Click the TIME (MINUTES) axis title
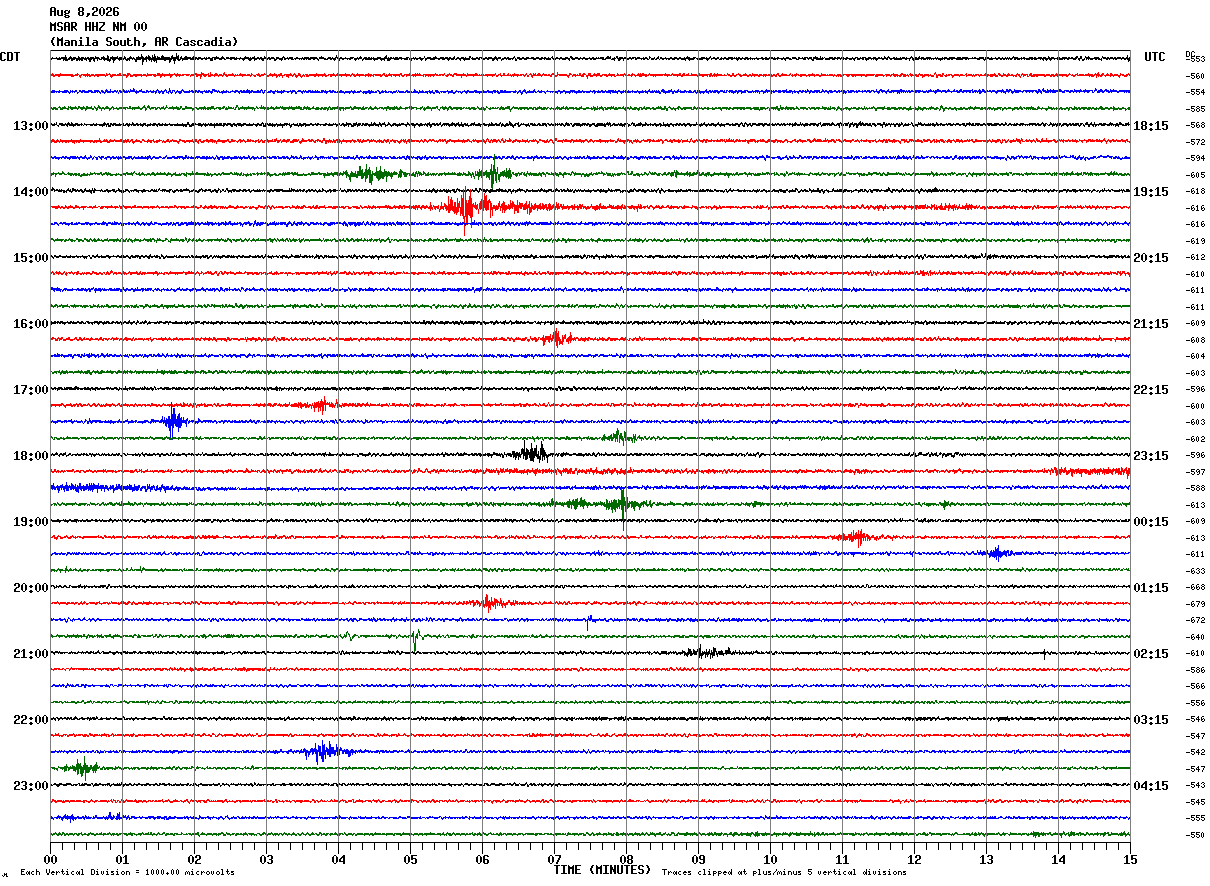The image size is (1210, 886). tap(602, 870)
